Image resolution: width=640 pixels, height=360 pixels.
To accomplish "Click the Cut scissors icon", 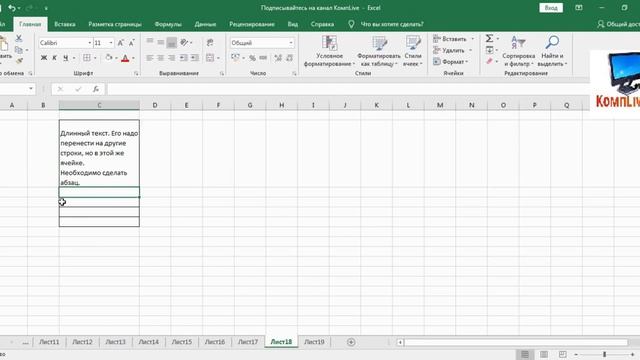I will [x=19, y=38].
